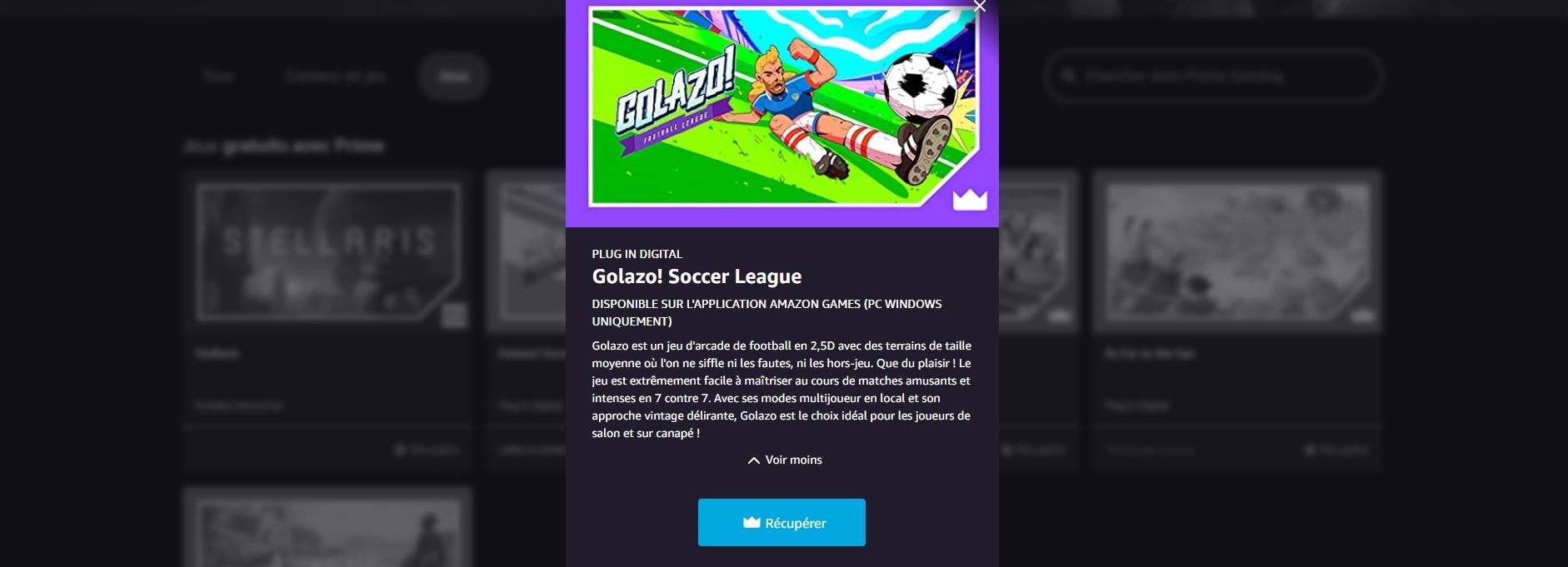Close the Golazo! Soccer League popup

click(x=980, y=6)
